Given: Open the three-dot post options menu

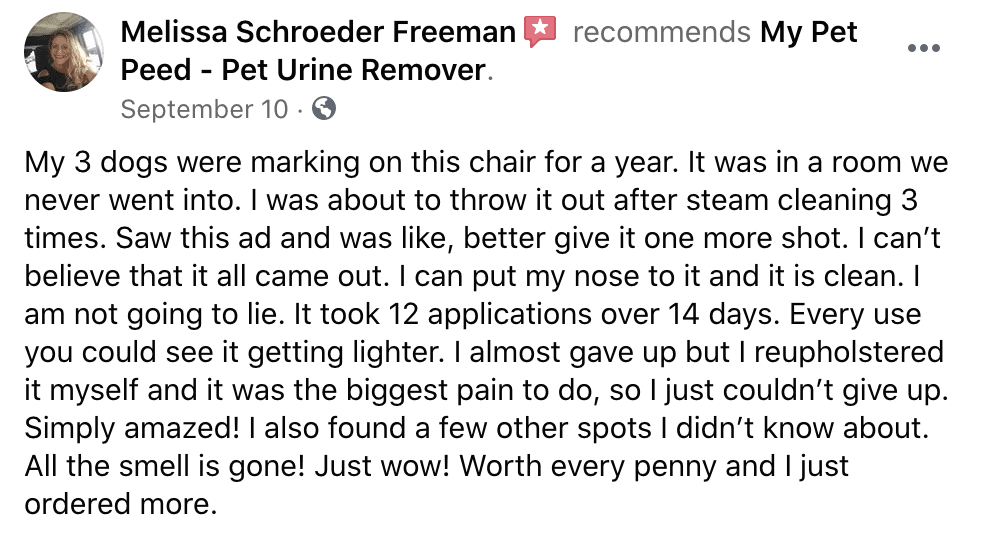Looking at the screenshot, I should pos(924,48).
